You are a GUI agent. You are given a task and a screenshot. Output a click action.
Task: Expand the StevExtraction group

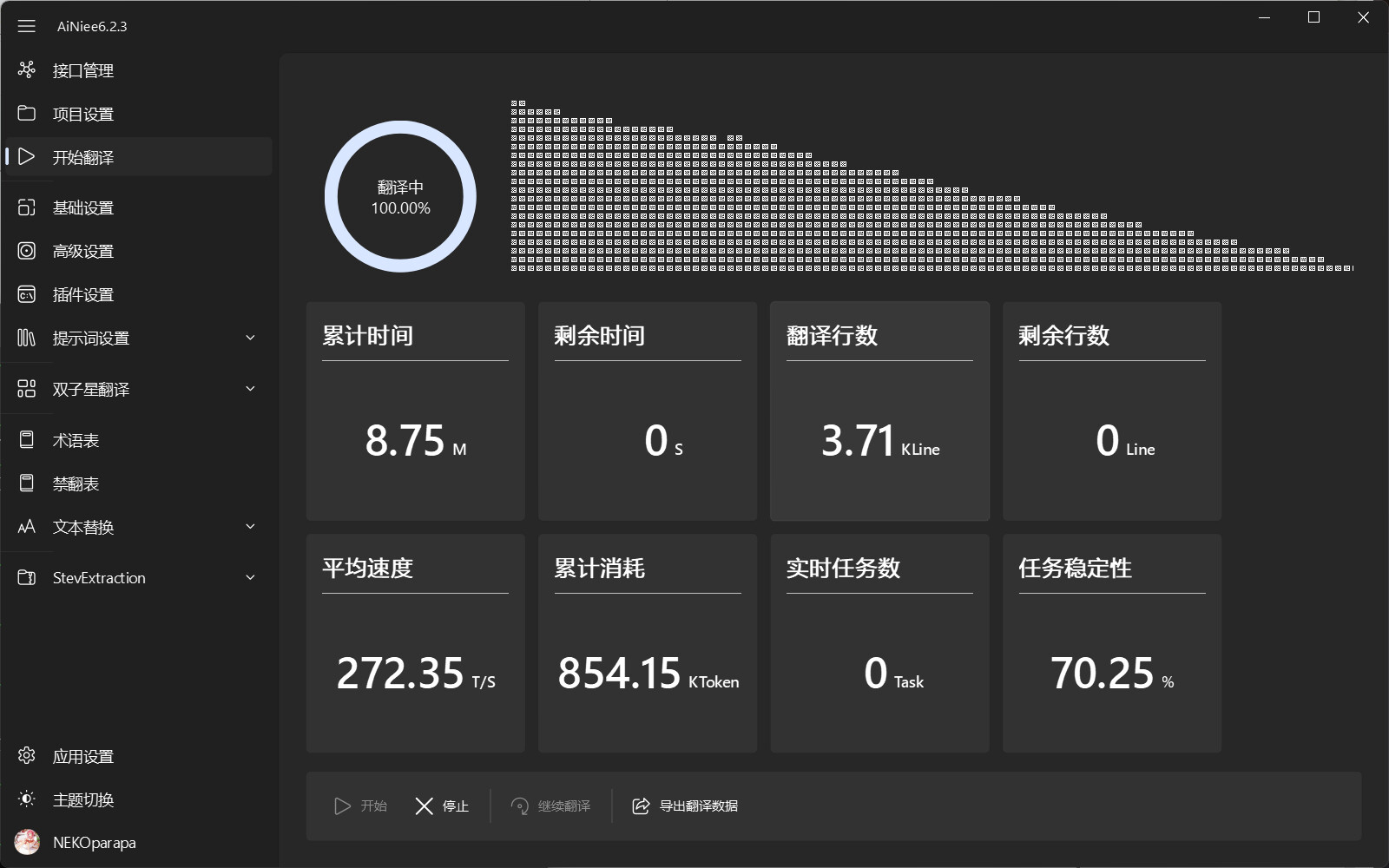point(250,577)
